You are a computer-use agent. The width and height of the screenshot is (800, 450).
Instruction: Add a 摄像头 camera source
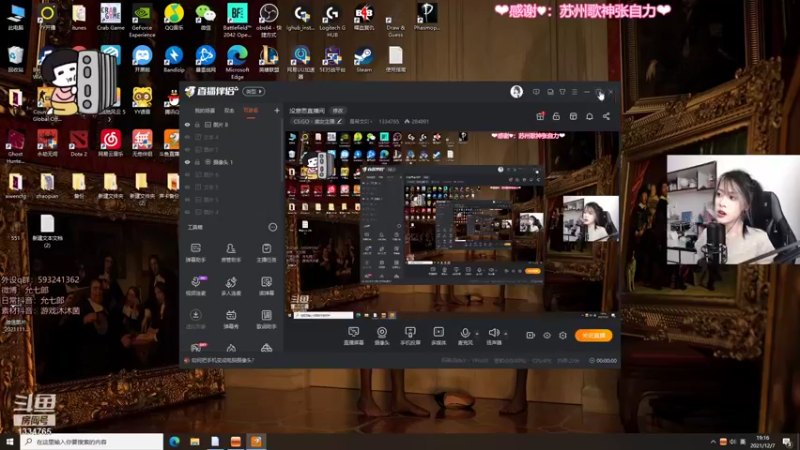[382, 336]
